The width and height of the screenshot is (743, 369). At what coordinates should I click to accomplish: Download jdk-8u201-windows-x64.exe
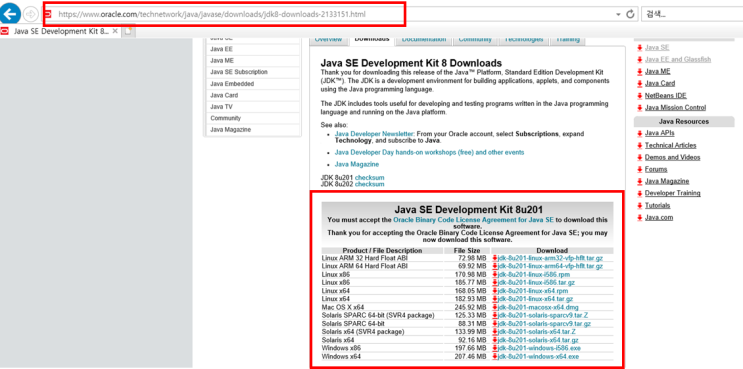pos(538,356)
